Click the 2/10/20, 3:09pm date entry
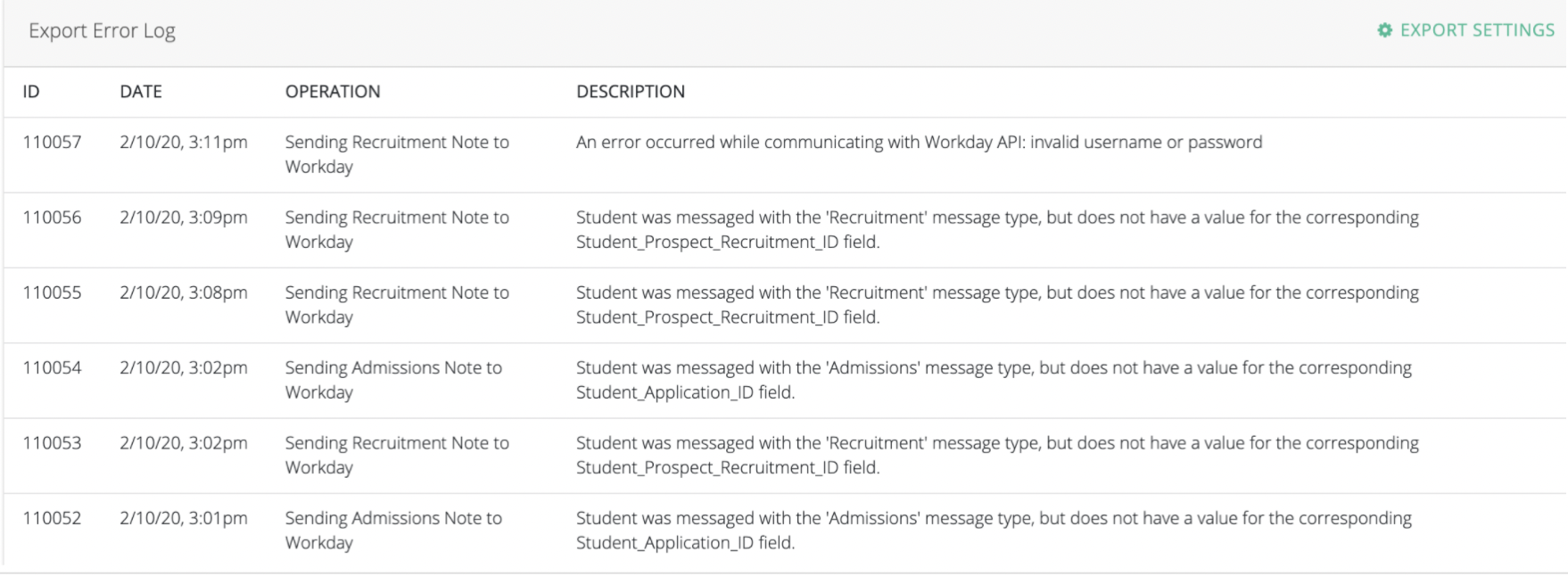This screenshot has width=1568, height=576. 184,217
